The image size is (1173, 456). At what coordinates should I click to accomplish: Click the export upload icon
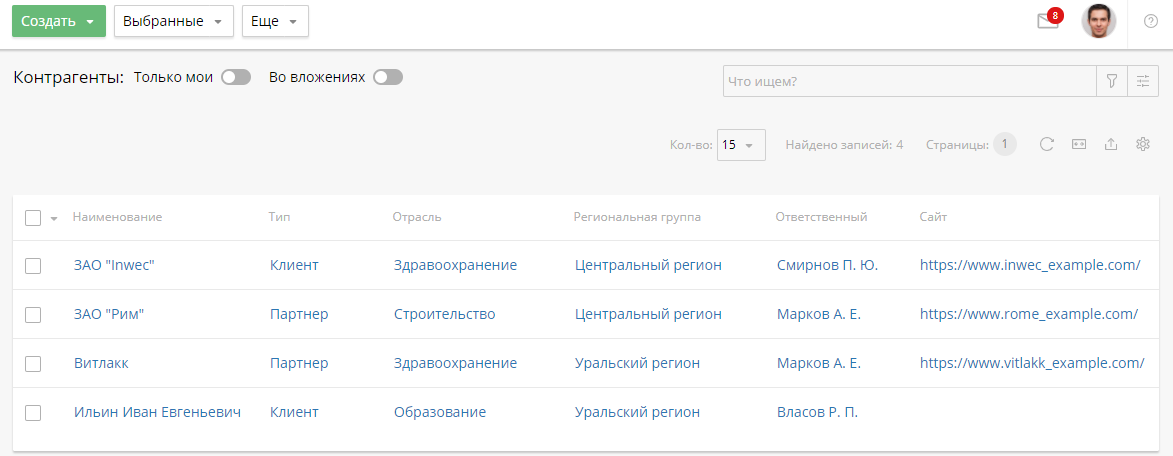point(1110,144)
